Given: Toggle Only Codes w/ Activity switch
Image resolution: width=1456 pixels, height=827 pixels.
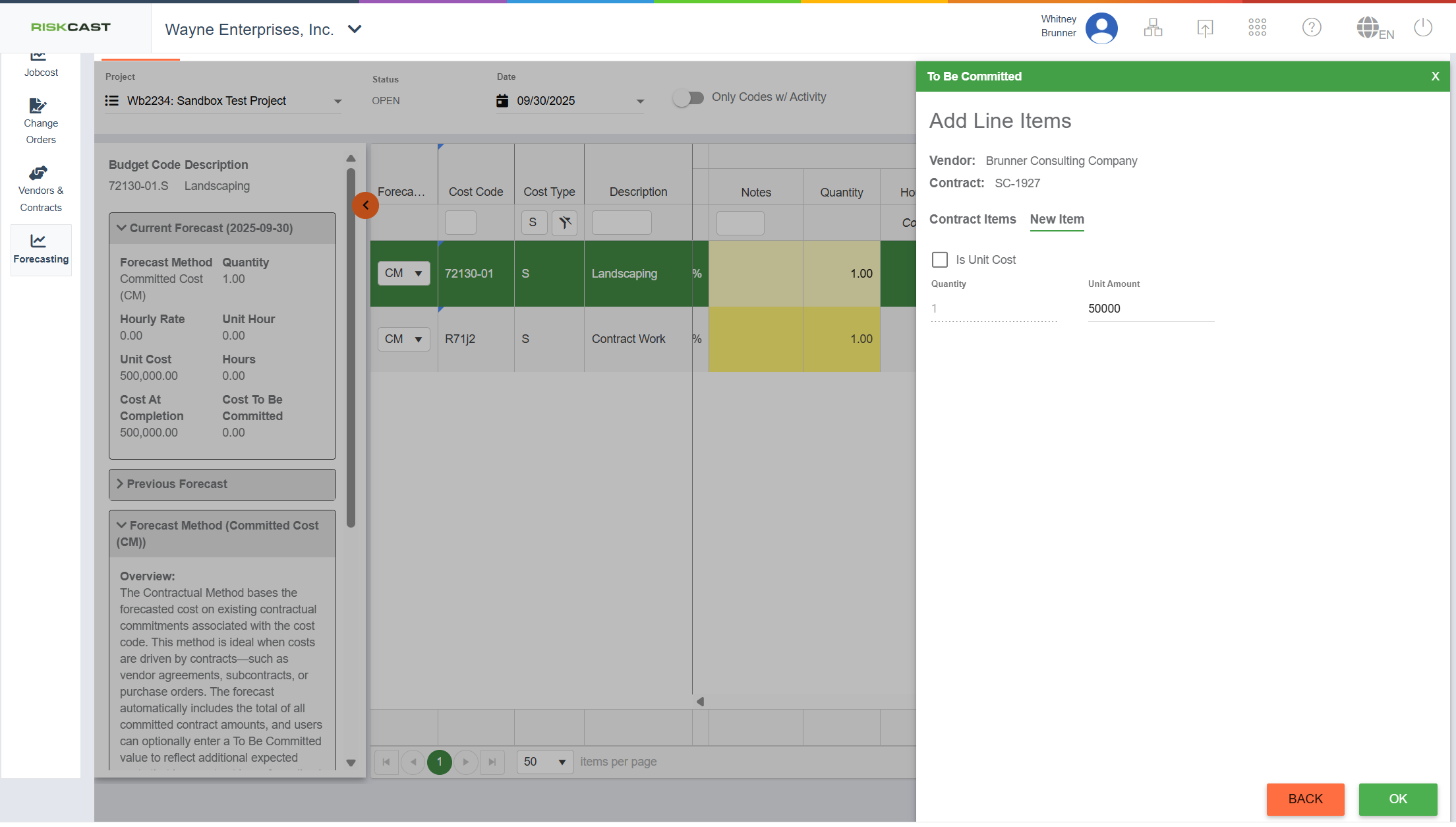Looking at the screenshot, I should [689, 98].
